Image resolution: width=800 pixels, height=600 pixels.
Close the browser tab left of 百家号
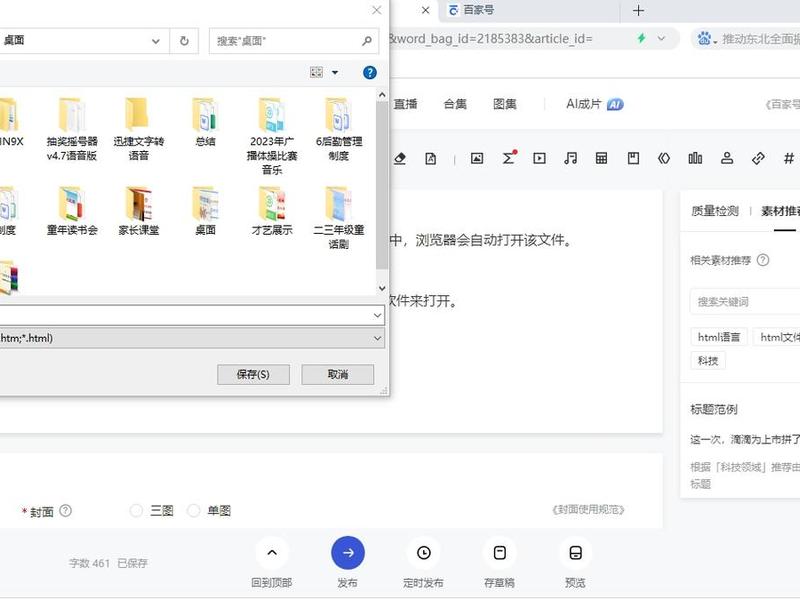click(426, 10)
